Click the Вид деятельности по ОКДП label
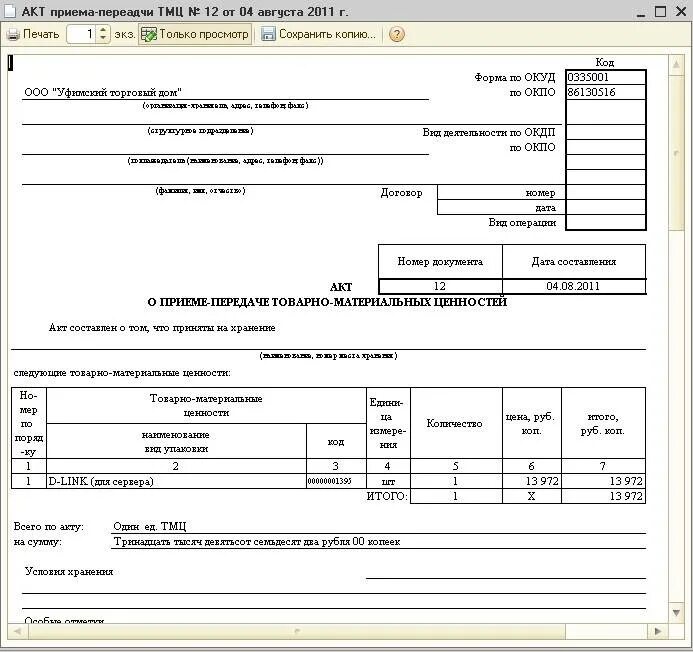Viewport: 693px width, 652px height. click(x=489, y=133)
